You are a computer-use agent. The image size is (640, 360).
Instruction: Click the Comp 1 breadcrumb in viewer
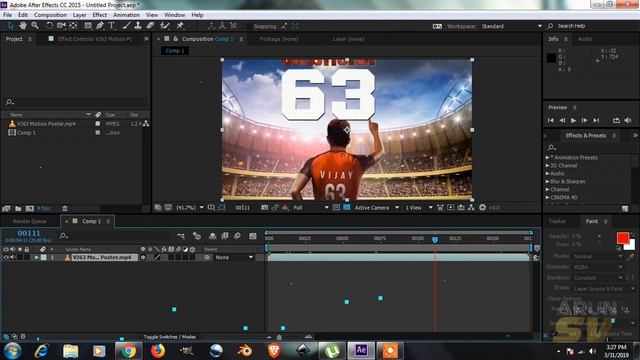tap(175, 51)
